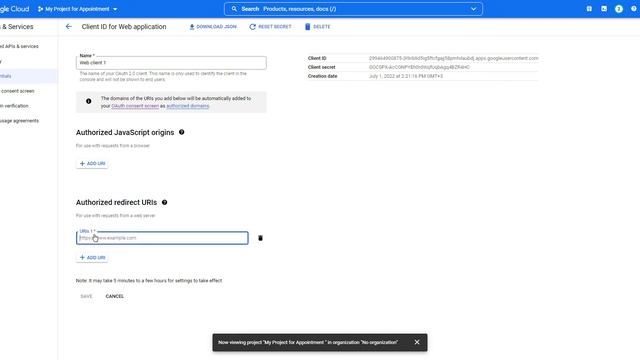
Task: Click the Delete button in header
Action: point(318,27)
